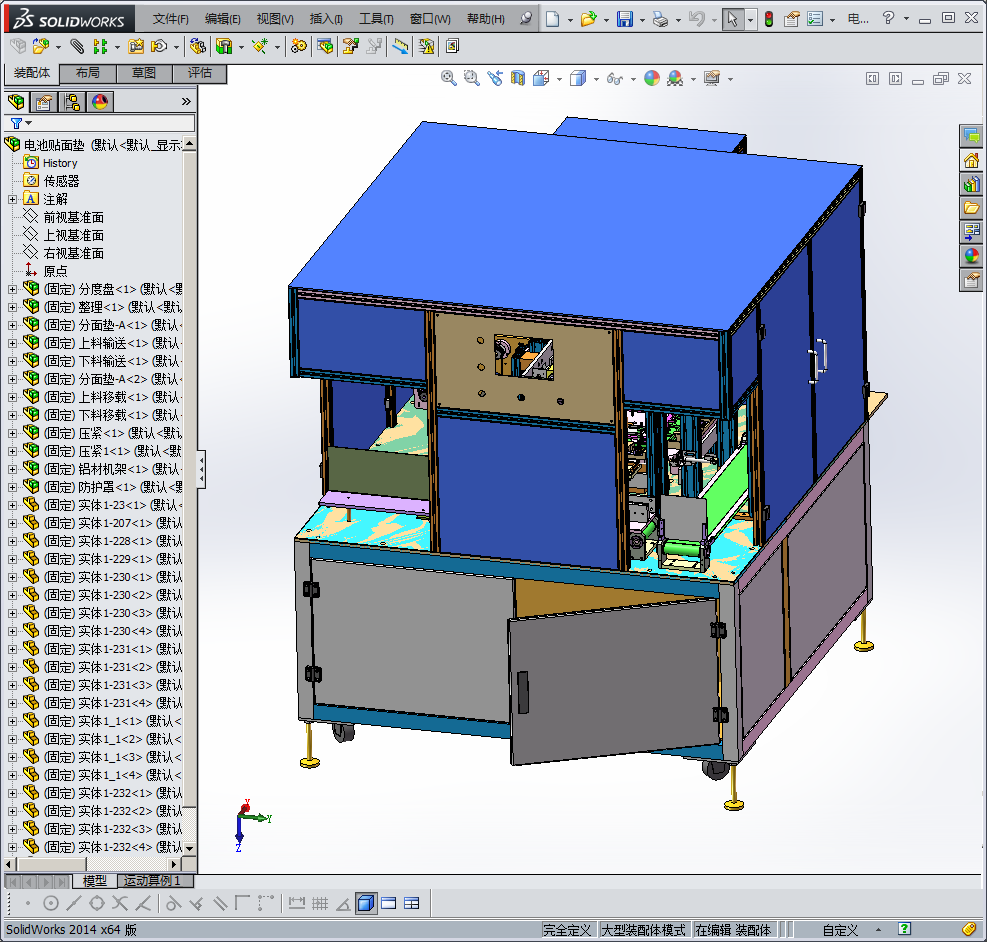Click the Previous View icon
987x942 pixels.
tap(495, 78)
